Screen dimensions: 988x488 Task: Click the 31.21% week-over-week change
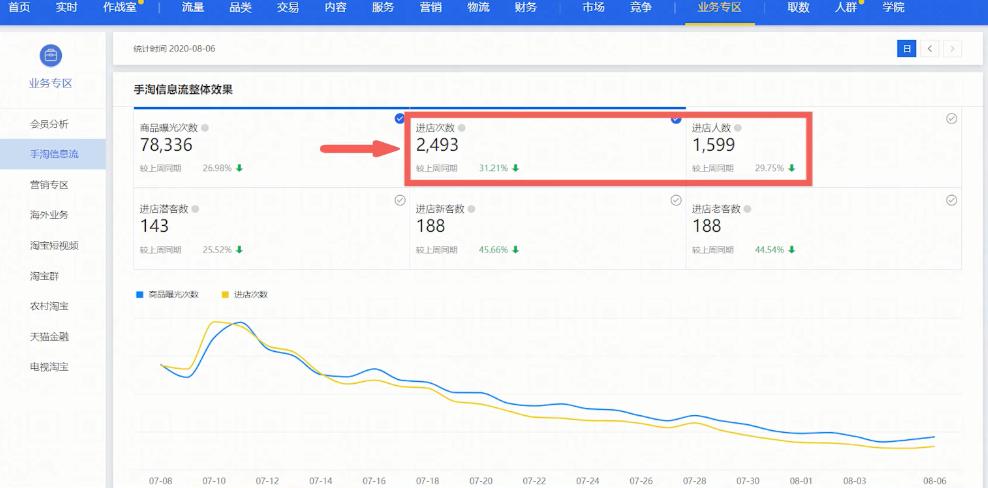493,168
